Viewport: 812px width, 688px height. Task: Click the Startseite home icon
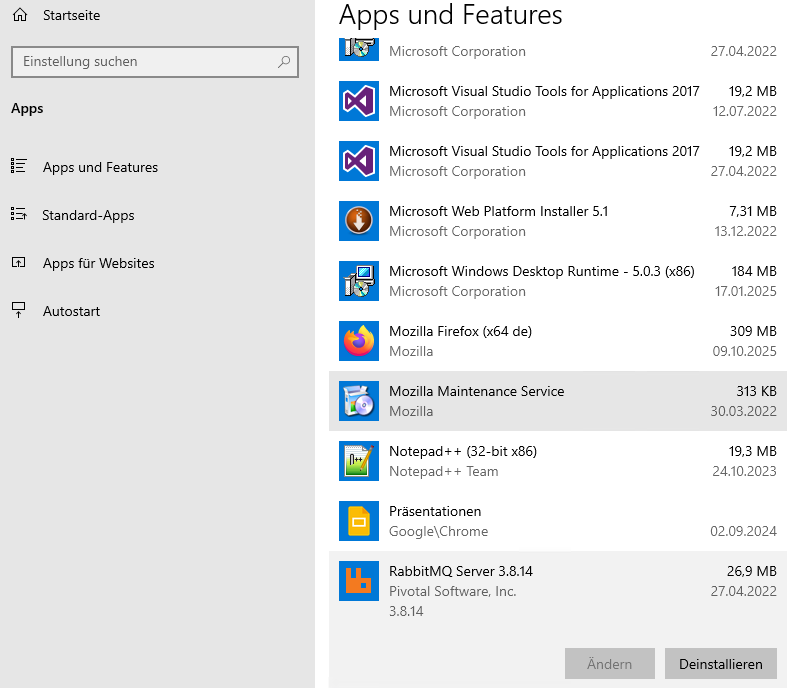(20, 15)
